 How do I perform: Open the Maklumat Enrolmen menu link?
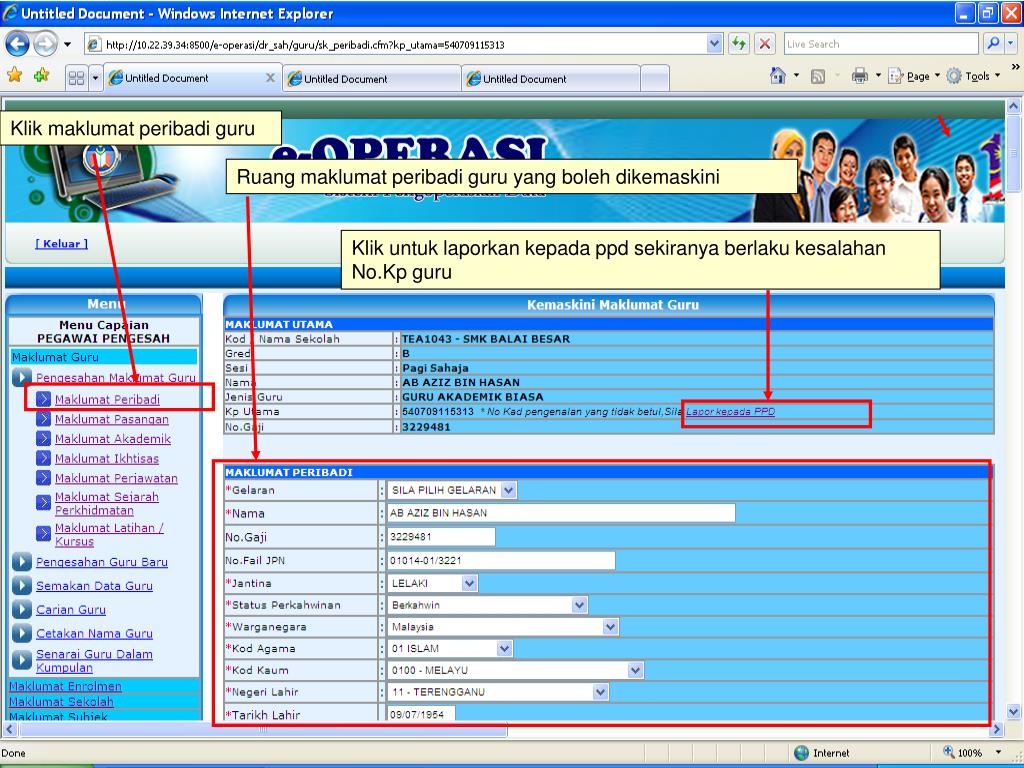65,686
